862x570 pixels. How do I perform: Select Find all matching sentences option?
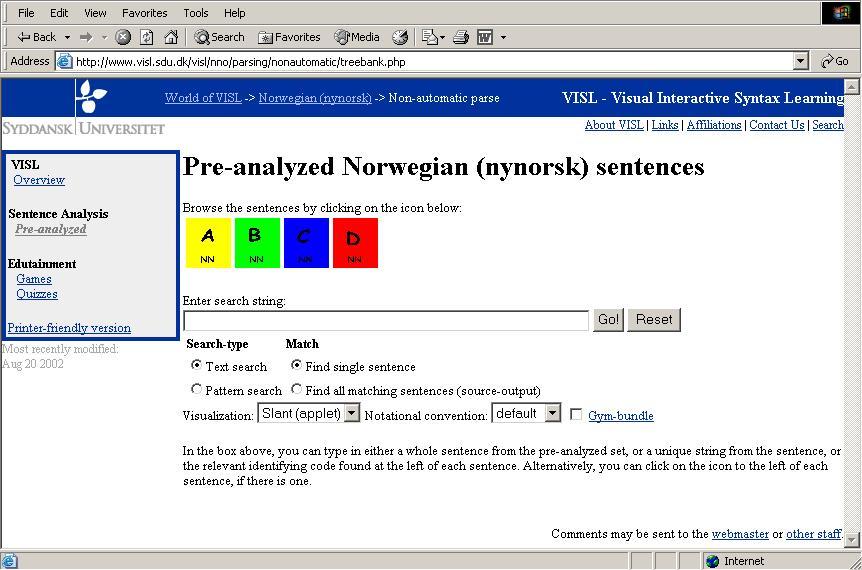296,390
